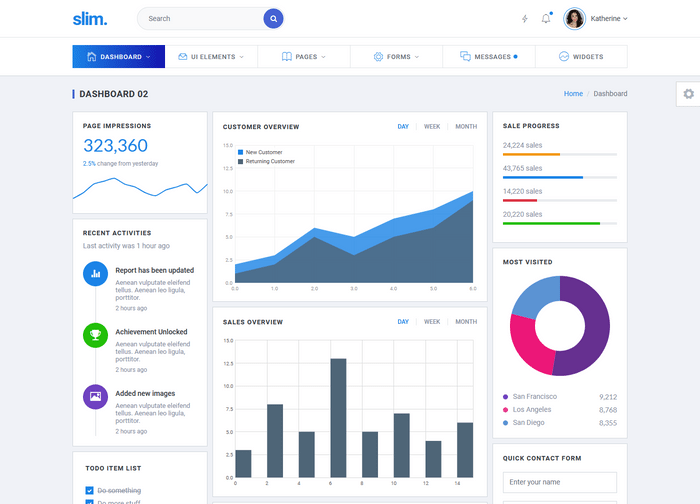The image size is (700, 504).
Task: Open the lightning bolt activity icon
Action: click(525, 19)
